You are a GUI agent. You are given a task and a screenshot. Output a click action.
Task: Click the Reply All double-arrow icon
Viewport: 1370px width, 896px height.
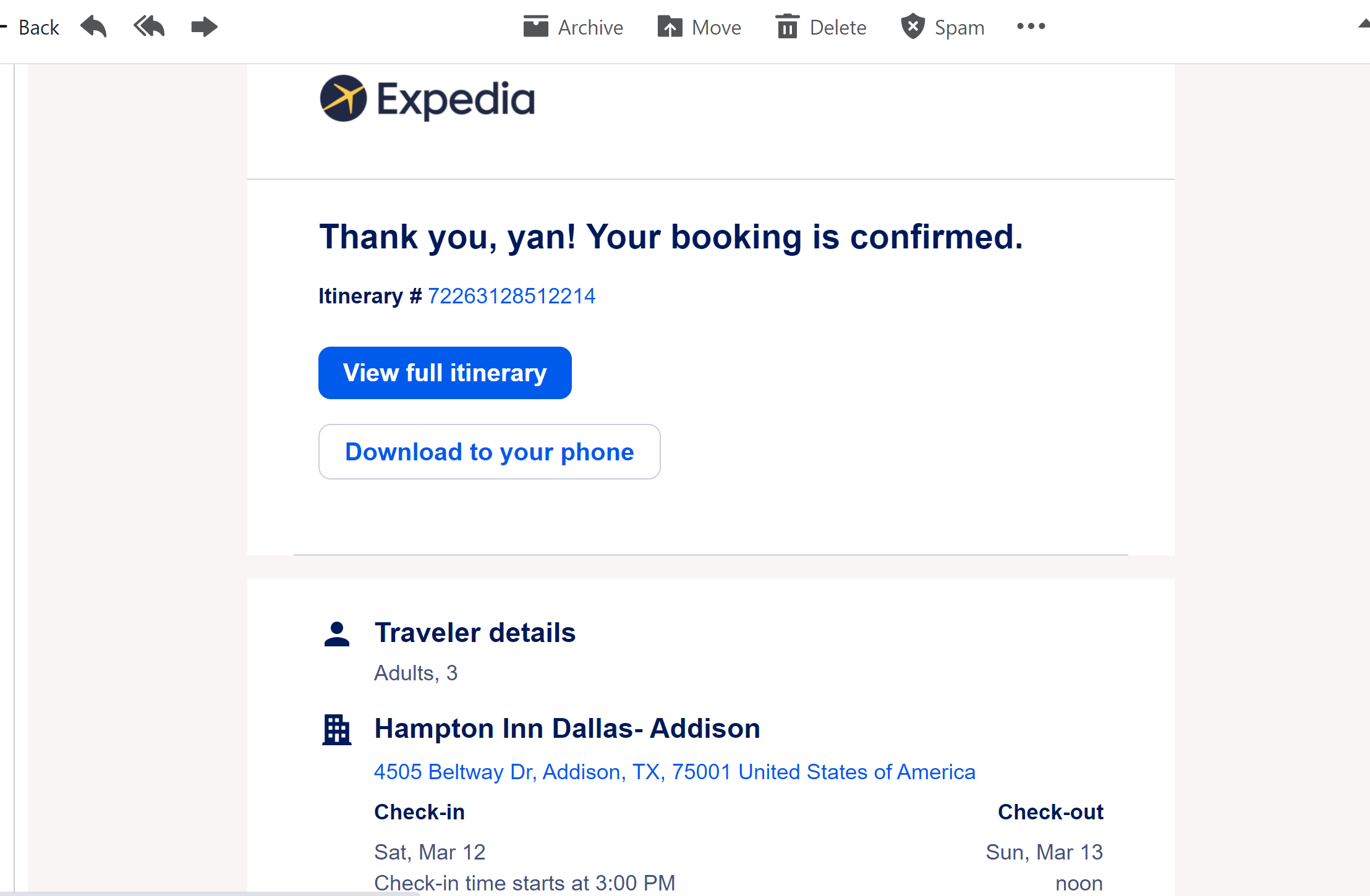149,27
